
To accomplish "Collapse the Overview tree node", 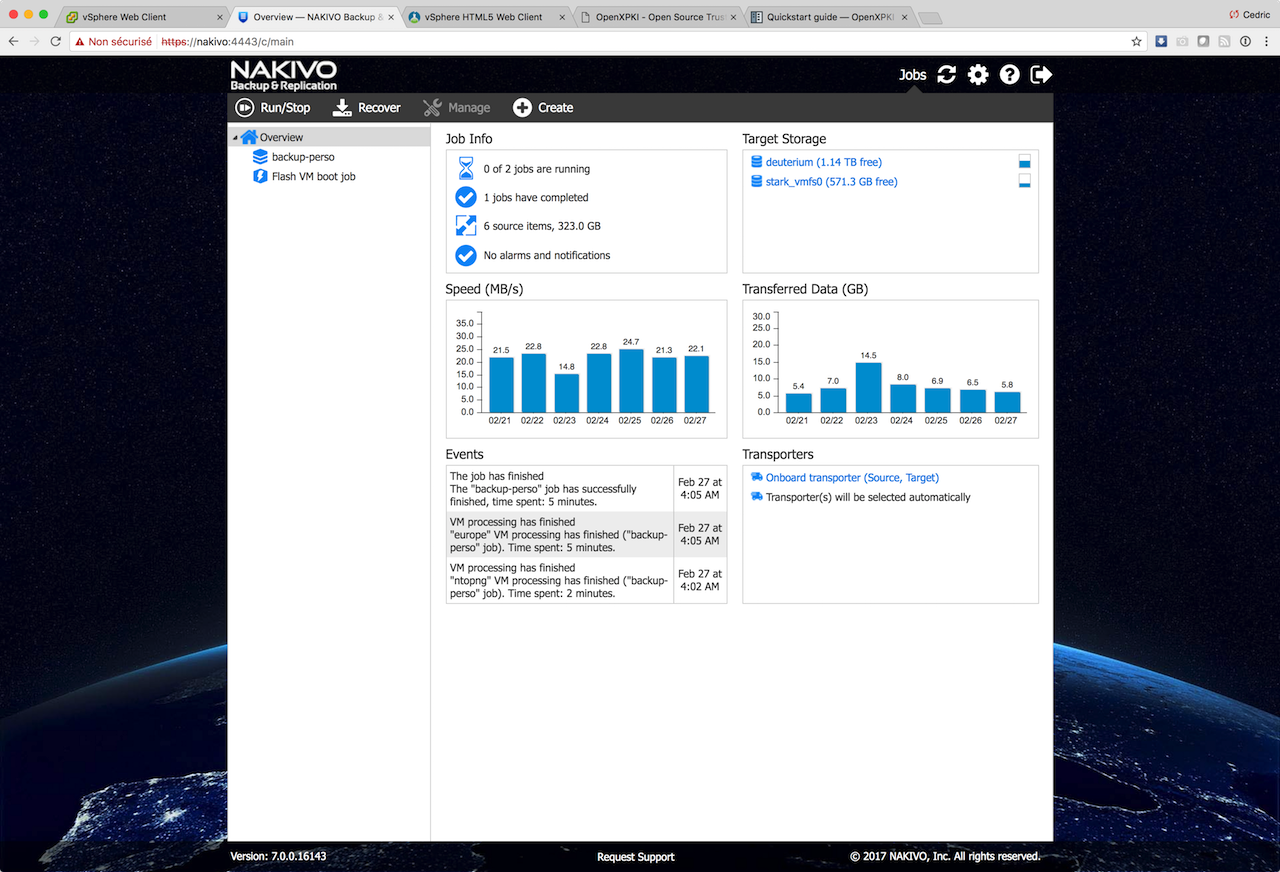I will (235, 138).
